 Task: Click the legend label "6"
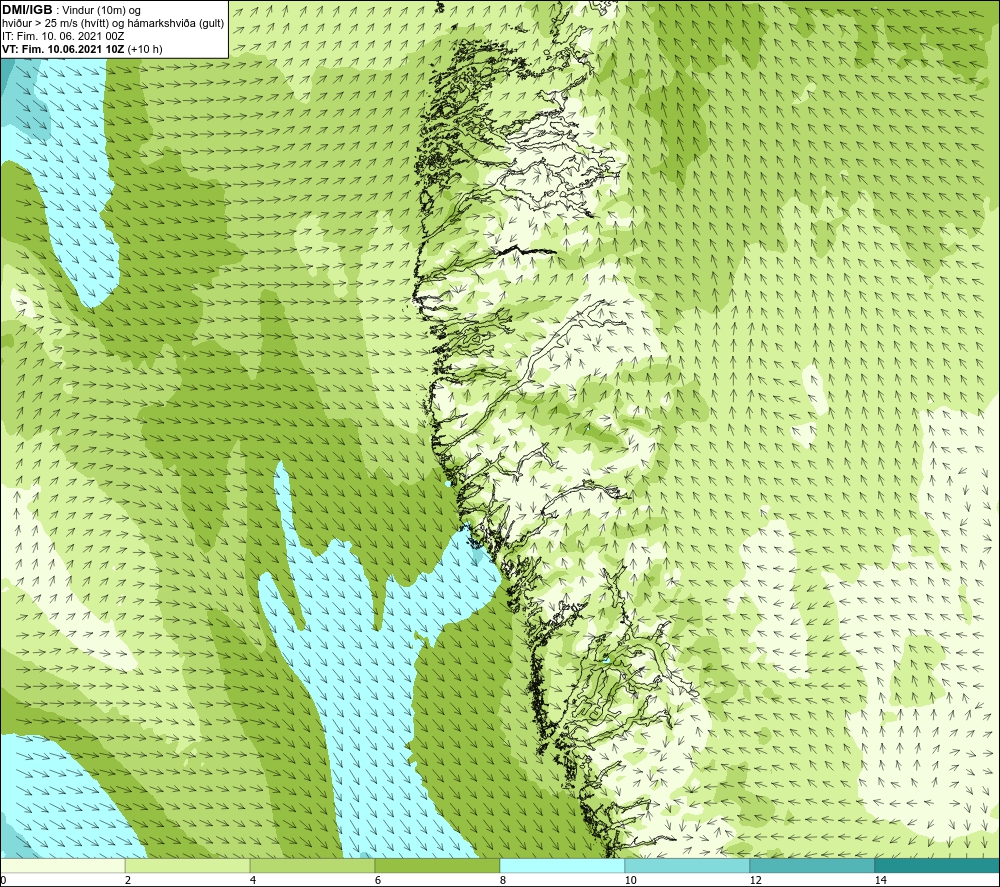(x=378, y=880)
